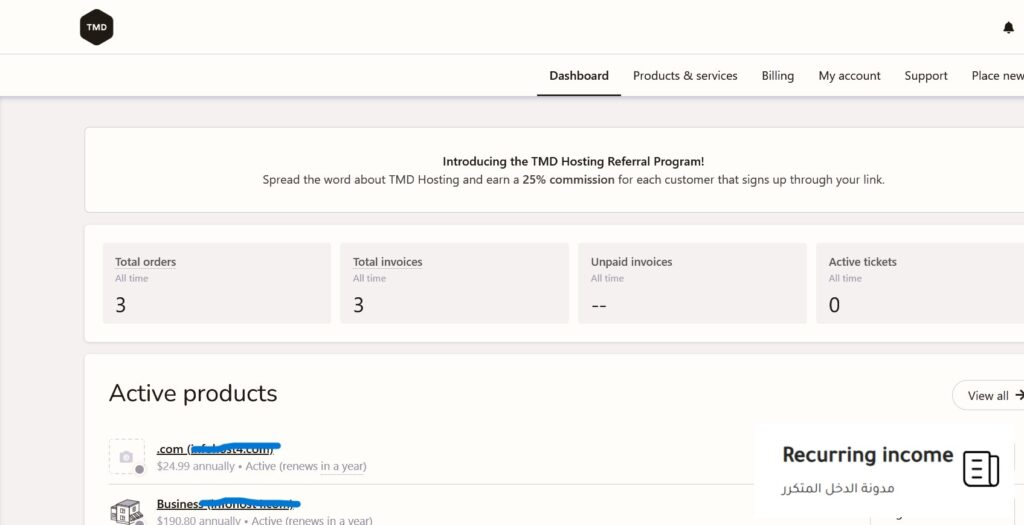Image resolution: width=1024 pixels, height=525 pixels.
Task: Click the 'Active products' heading
Action: (x=193, y=393)
